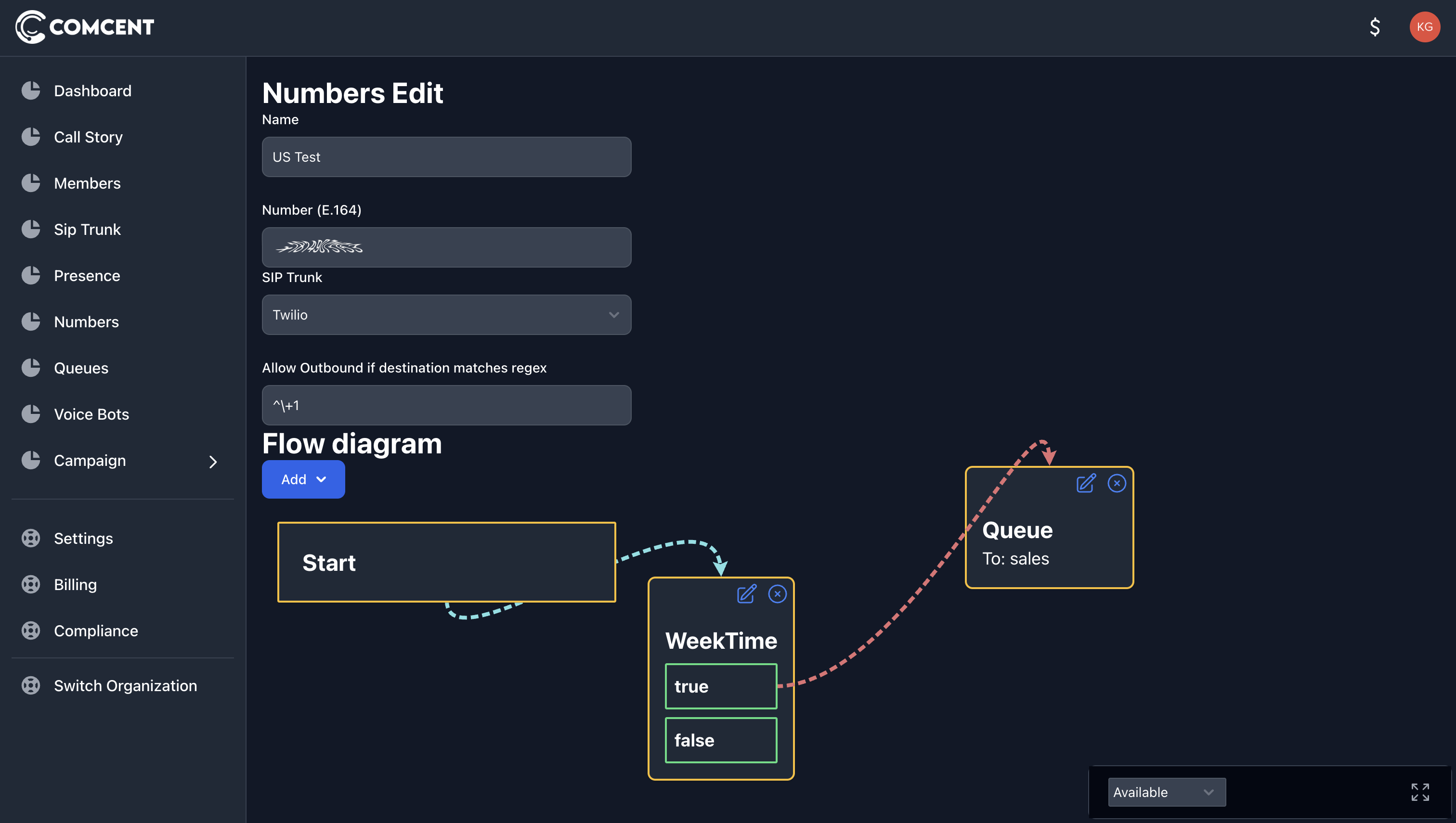Delete the WeekTime node with X icon
The height and width of the screenshot is (823, 1456).
click(778, 594)
